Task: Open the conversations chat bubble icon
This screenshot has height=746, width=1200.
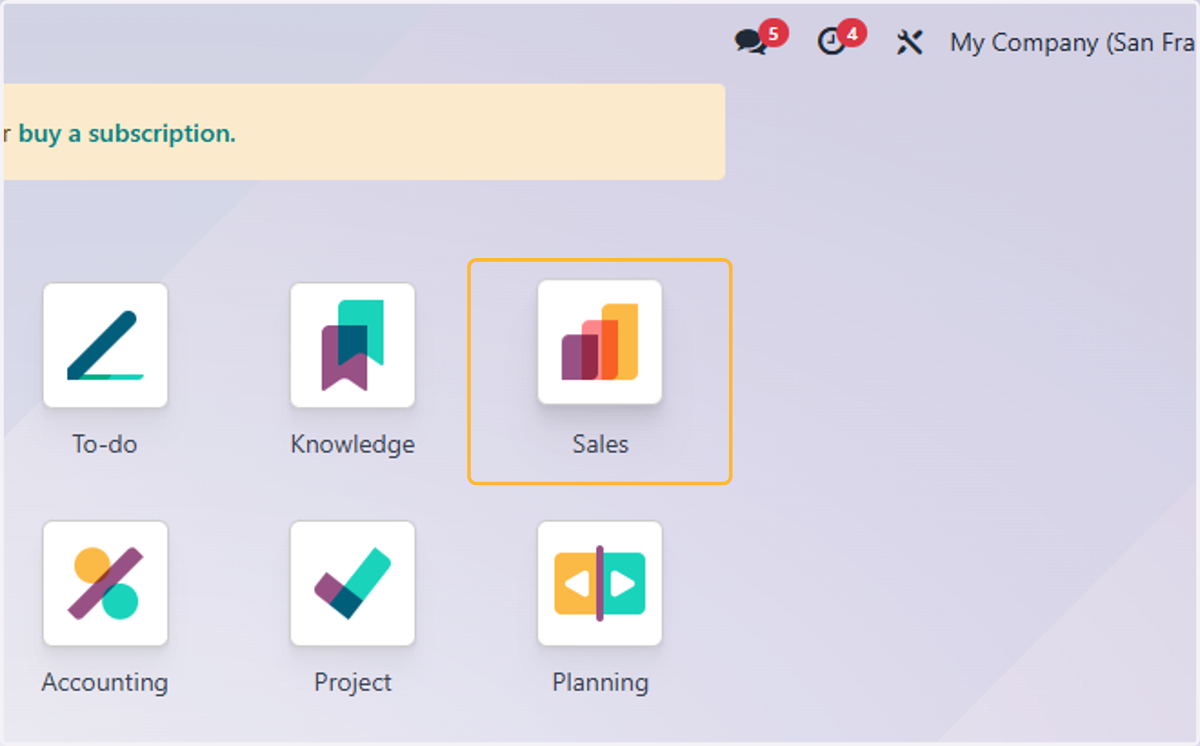Action: point(750,42)
